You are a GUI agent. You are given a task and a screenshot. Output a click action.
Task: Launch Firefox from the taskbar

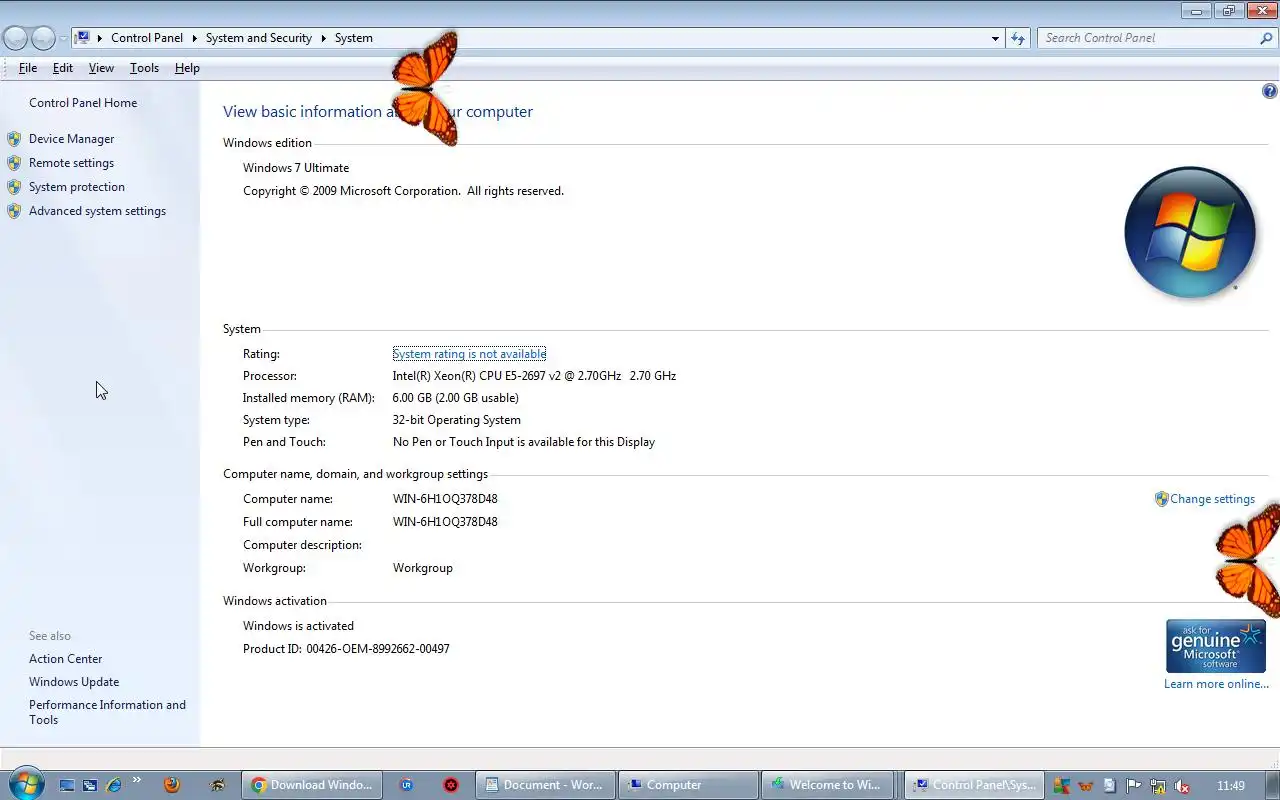[x=171, y=785]
